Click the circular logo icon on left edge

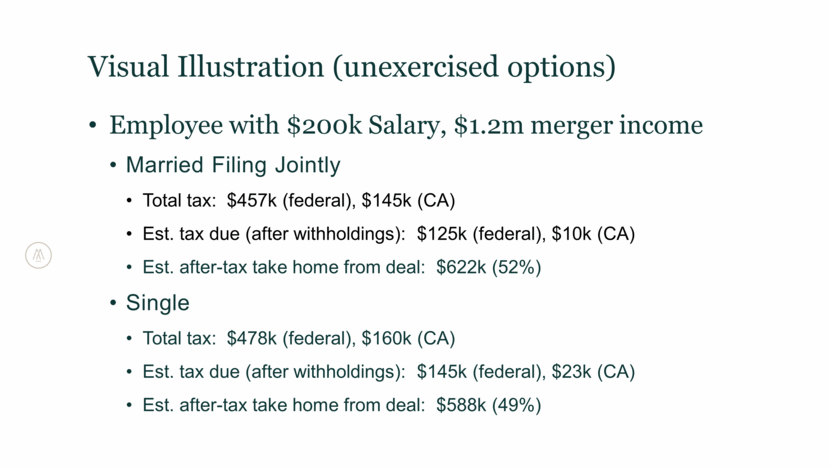coord(38,256)
